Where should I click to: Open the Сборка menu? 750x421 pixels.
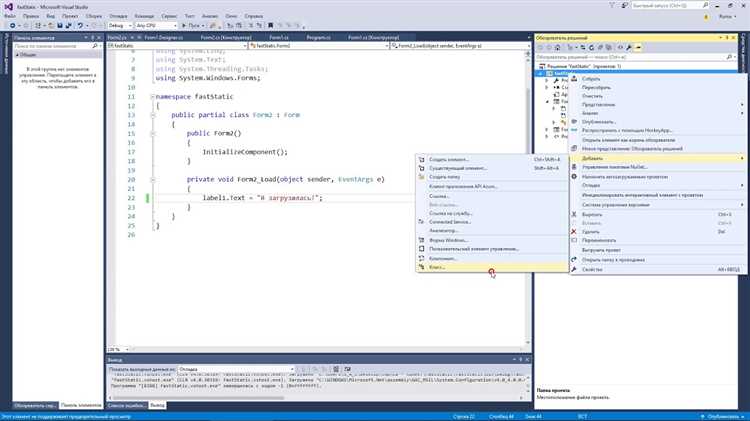coord(93,16)
